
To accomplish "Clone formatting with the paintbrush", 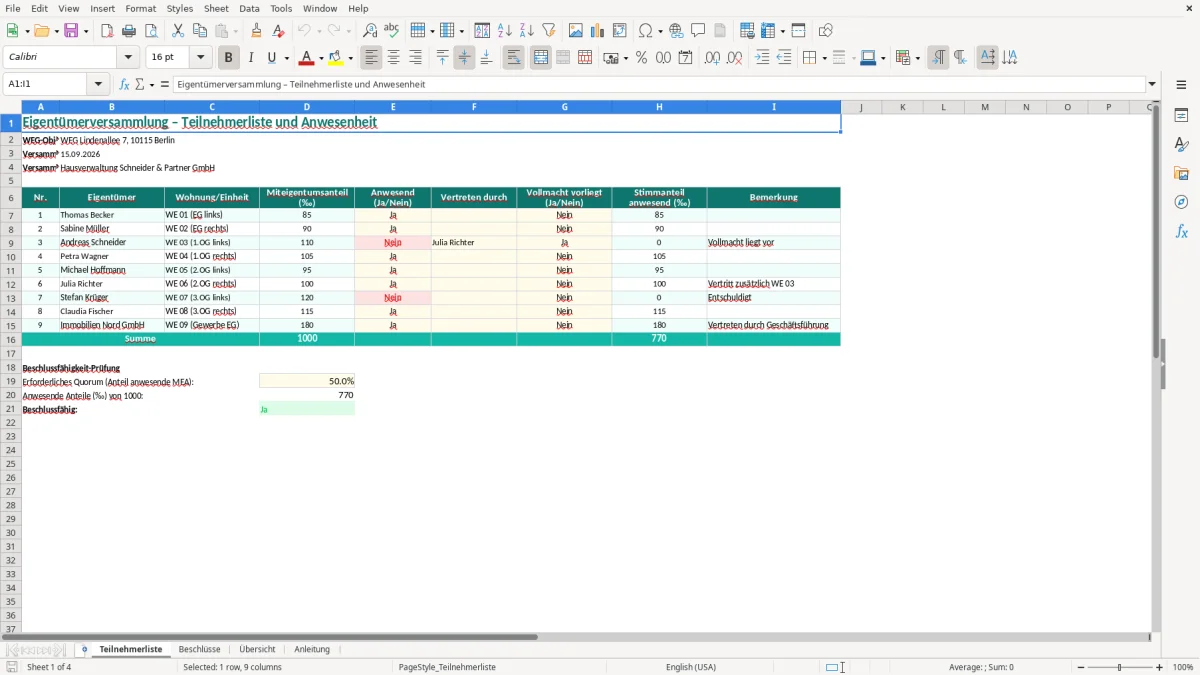I will 257,31.
